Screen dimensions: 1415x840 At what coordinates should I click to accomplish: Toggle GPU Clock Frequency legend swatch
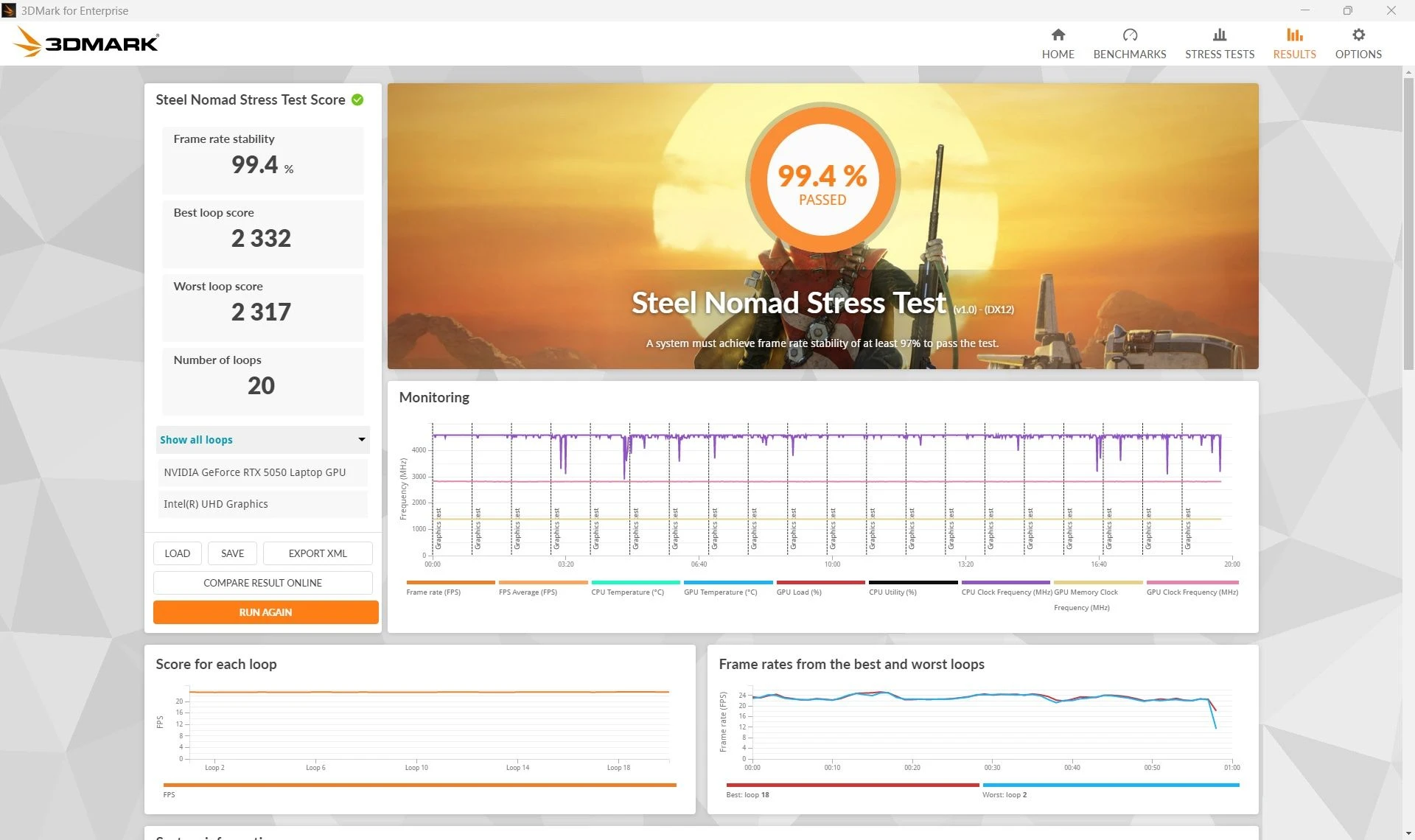(x=1192, y=582)
